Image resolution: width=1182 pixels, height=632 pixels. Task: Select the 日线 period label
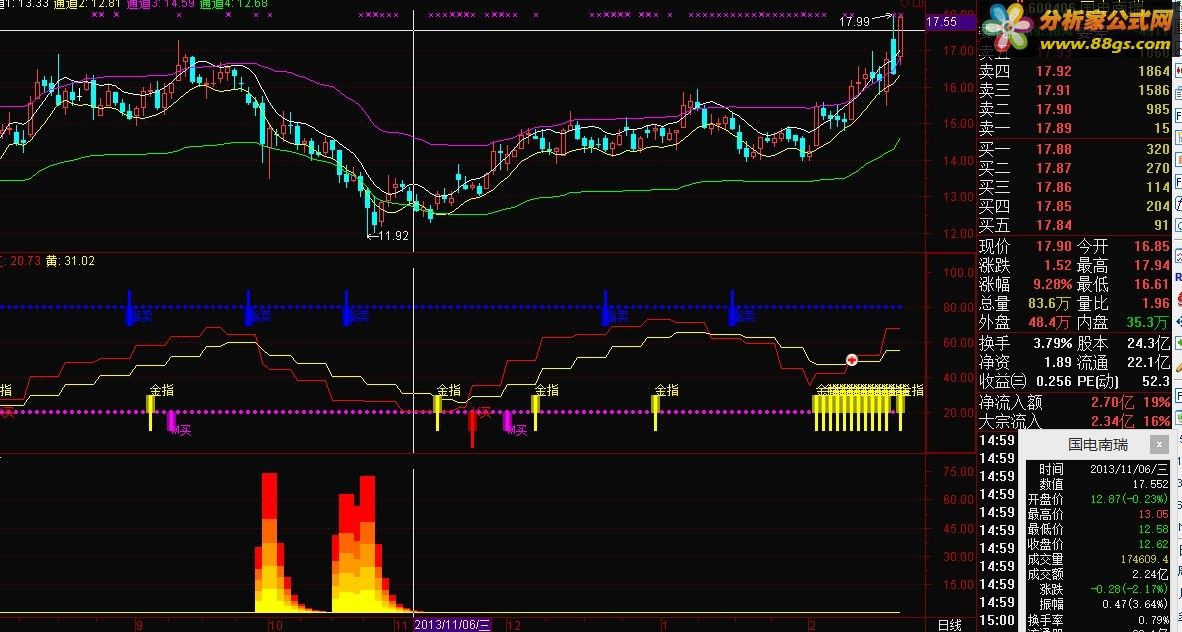click(x=950, y=625)
